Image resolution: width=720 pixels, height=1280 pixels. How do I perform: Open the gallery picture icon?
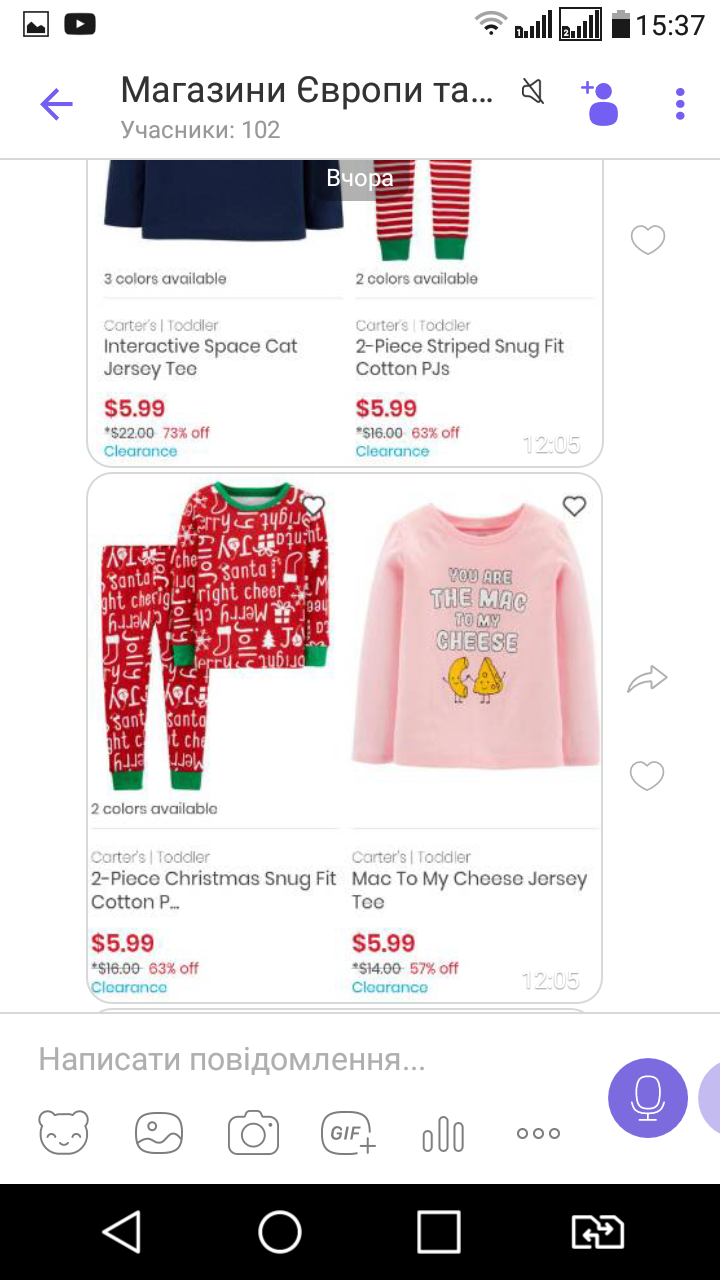pos(160,1133)
